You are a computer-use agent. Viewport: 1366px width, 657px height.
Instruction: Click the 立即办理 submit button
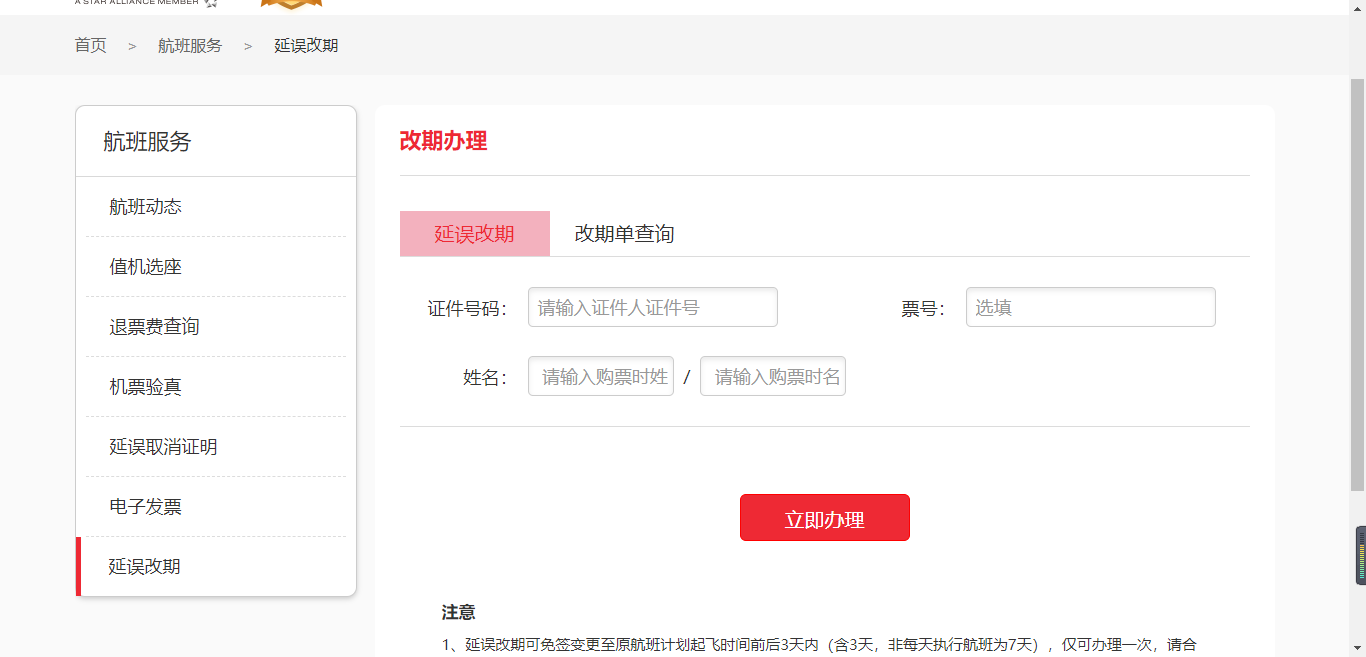point(824,517)
